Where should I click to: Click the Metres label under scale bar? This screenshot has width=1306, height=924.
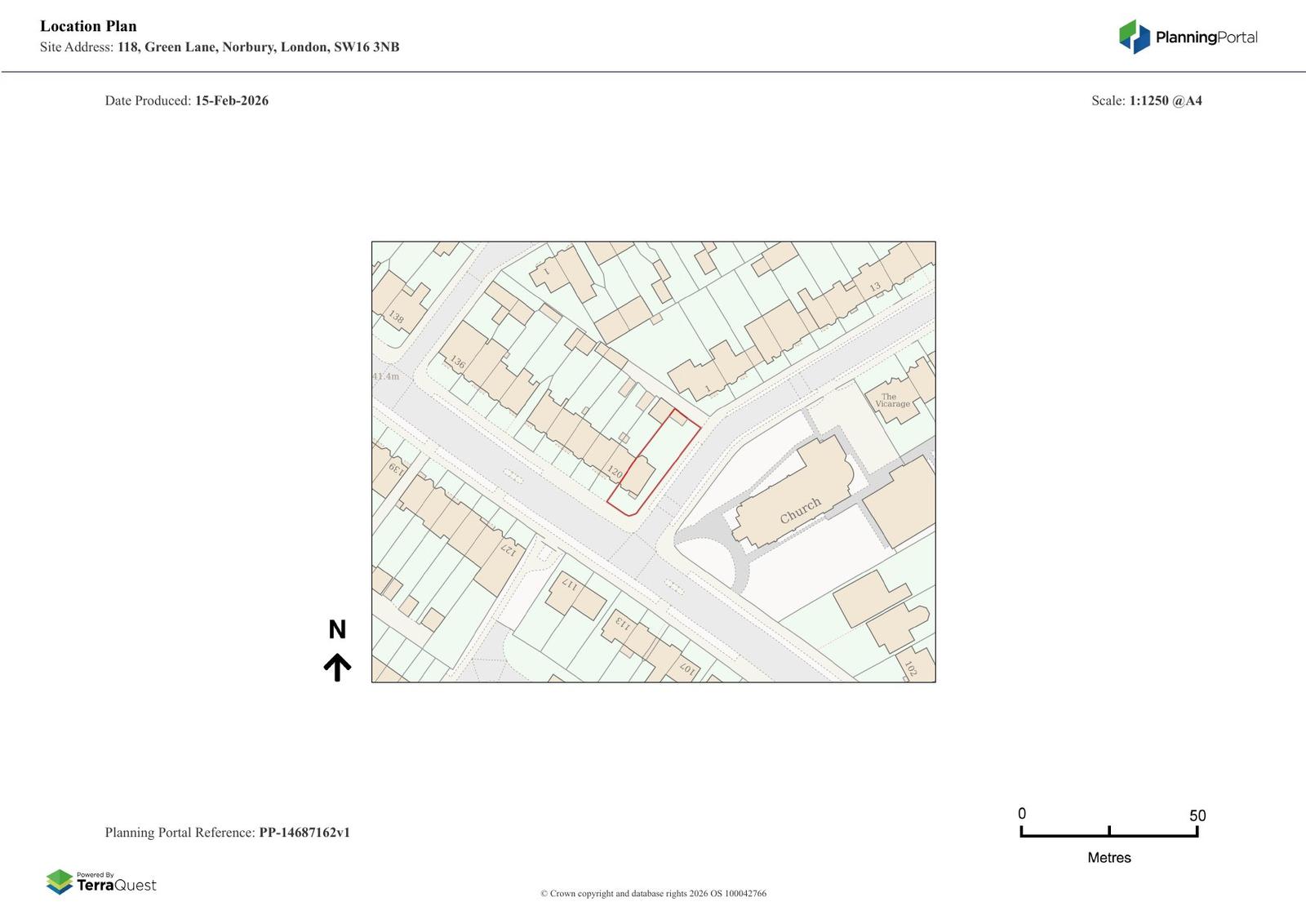1108,858
